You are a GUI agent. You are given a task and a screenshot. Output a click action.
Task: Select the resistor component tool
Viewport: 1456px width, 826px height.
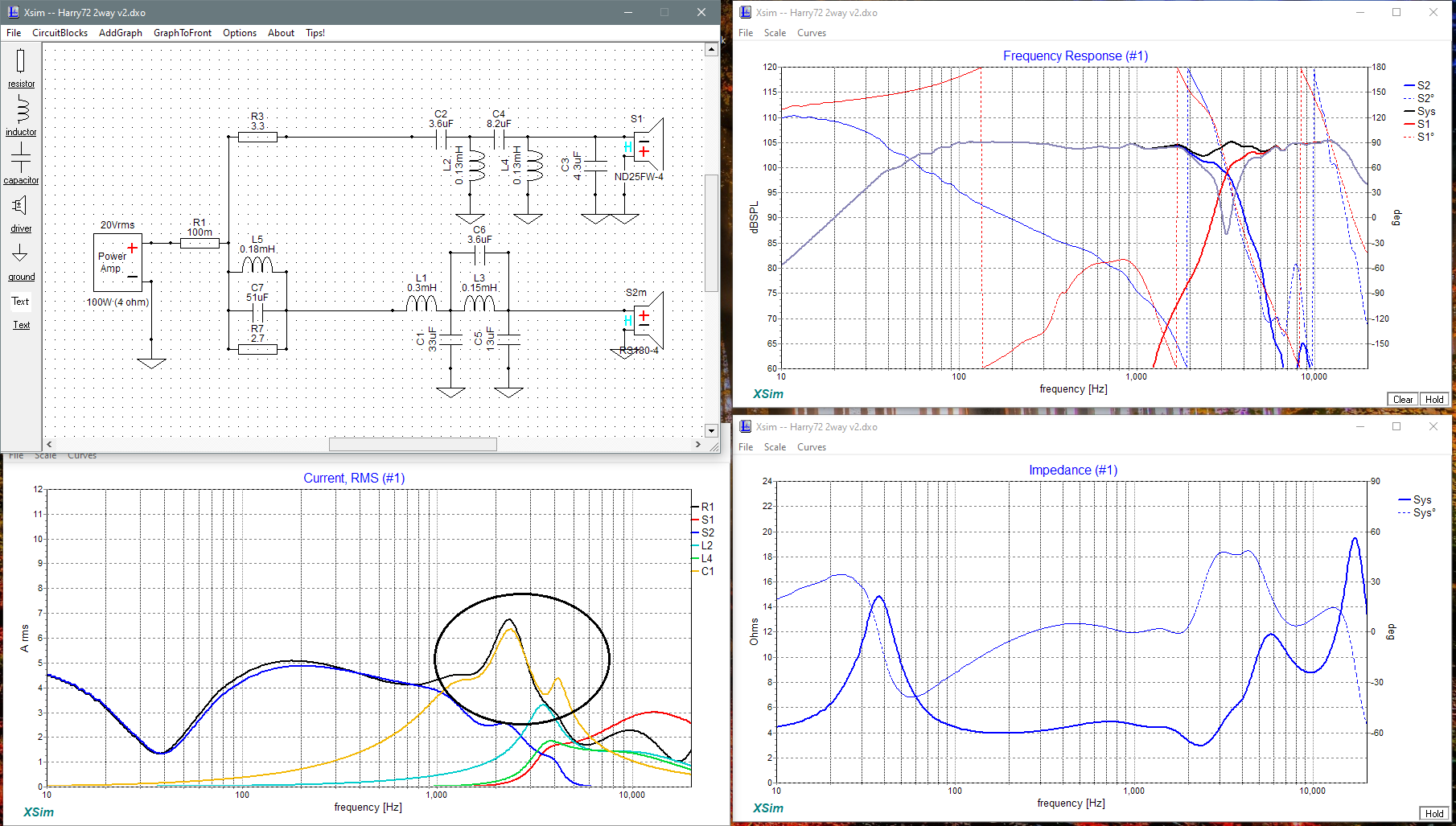pos(21,68)
